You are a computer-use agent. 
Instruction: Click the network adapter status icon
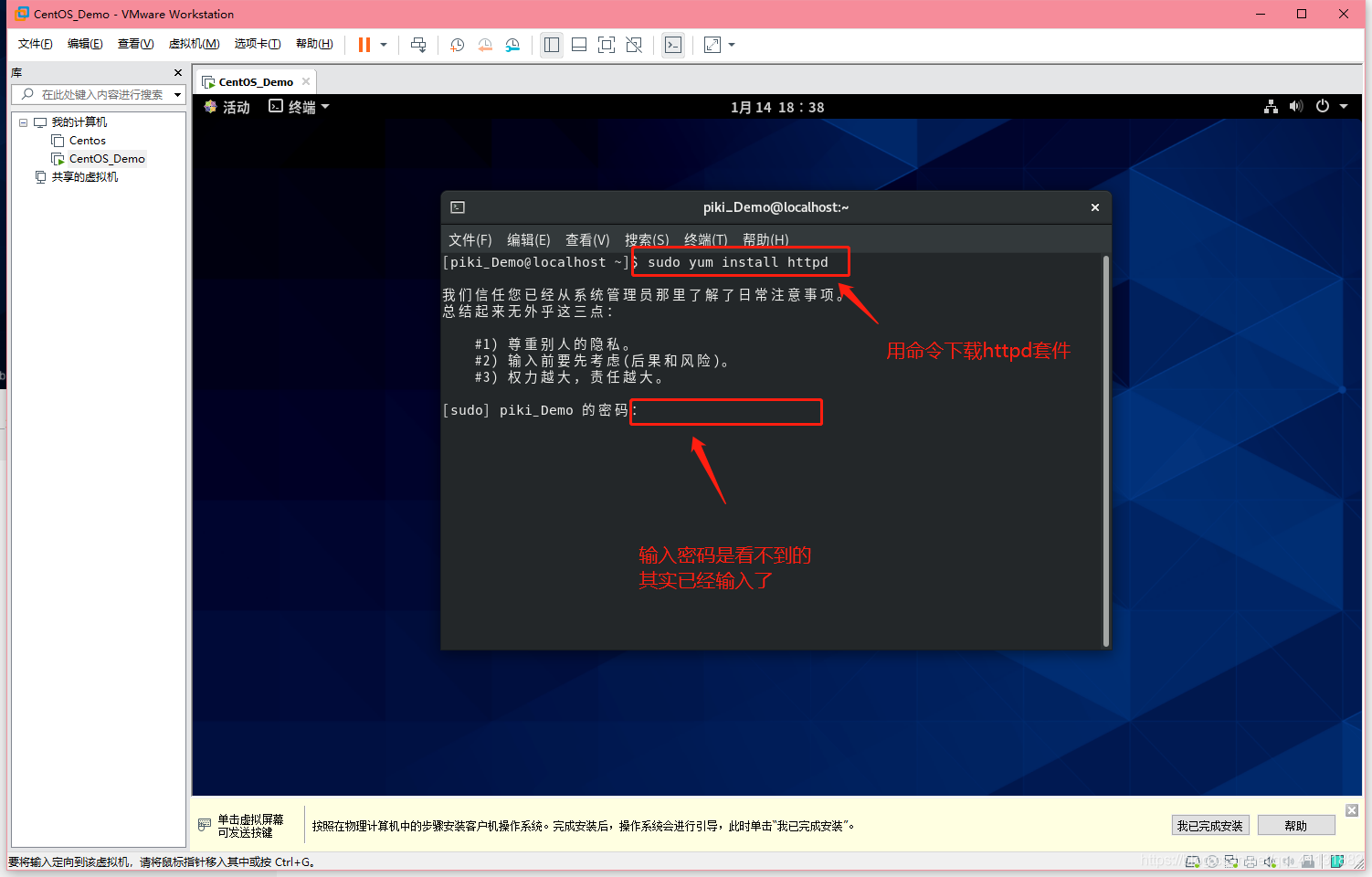tap(1231, 861)
